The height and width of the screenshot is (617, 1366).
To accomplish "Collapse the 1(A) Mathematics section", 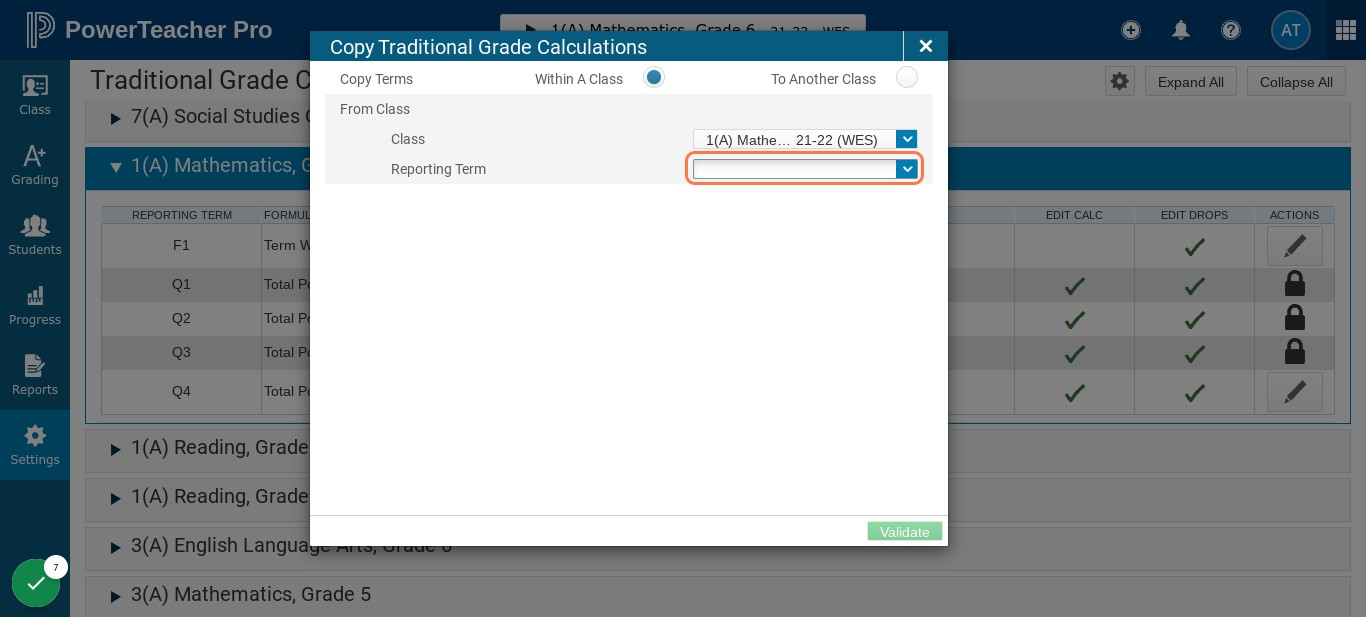I will pyautogui.click(x=115, y=167).
